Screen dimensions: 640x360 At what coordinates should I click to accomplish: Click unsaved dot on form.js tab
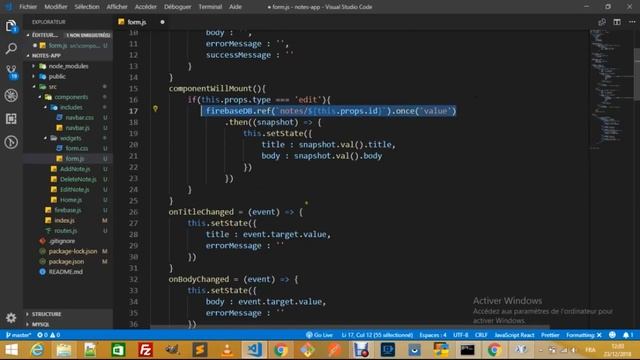pos(162,22)
